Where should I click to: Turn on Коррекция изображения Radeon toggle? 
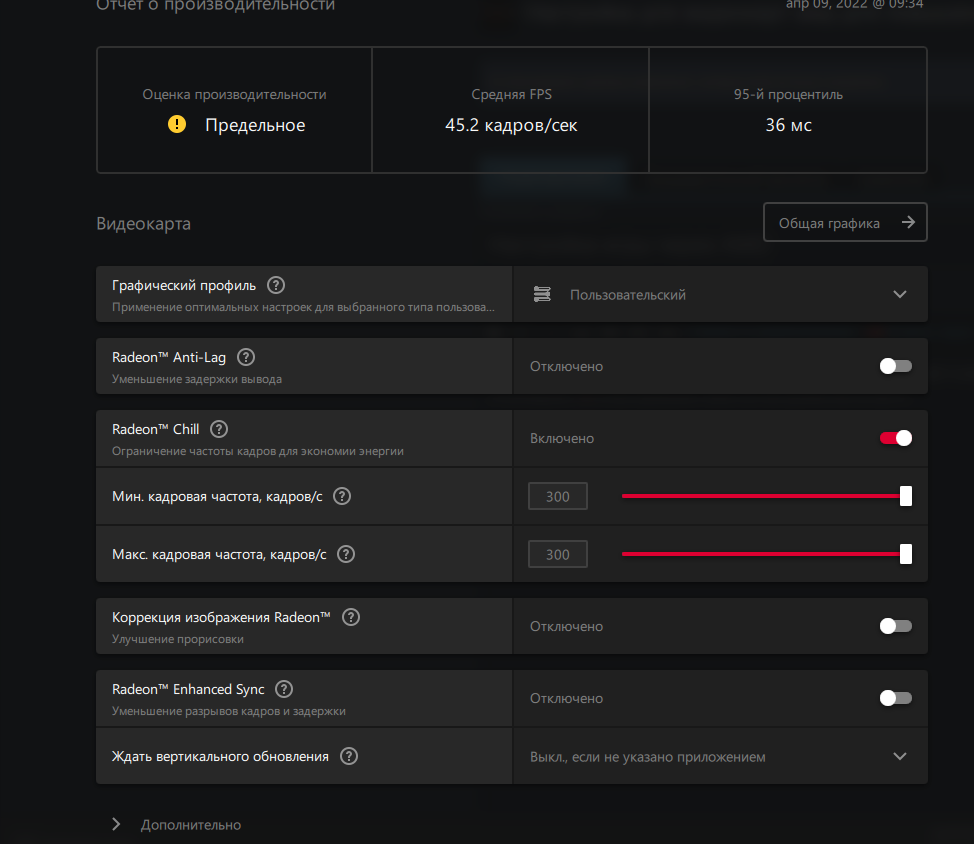point(895,626)
